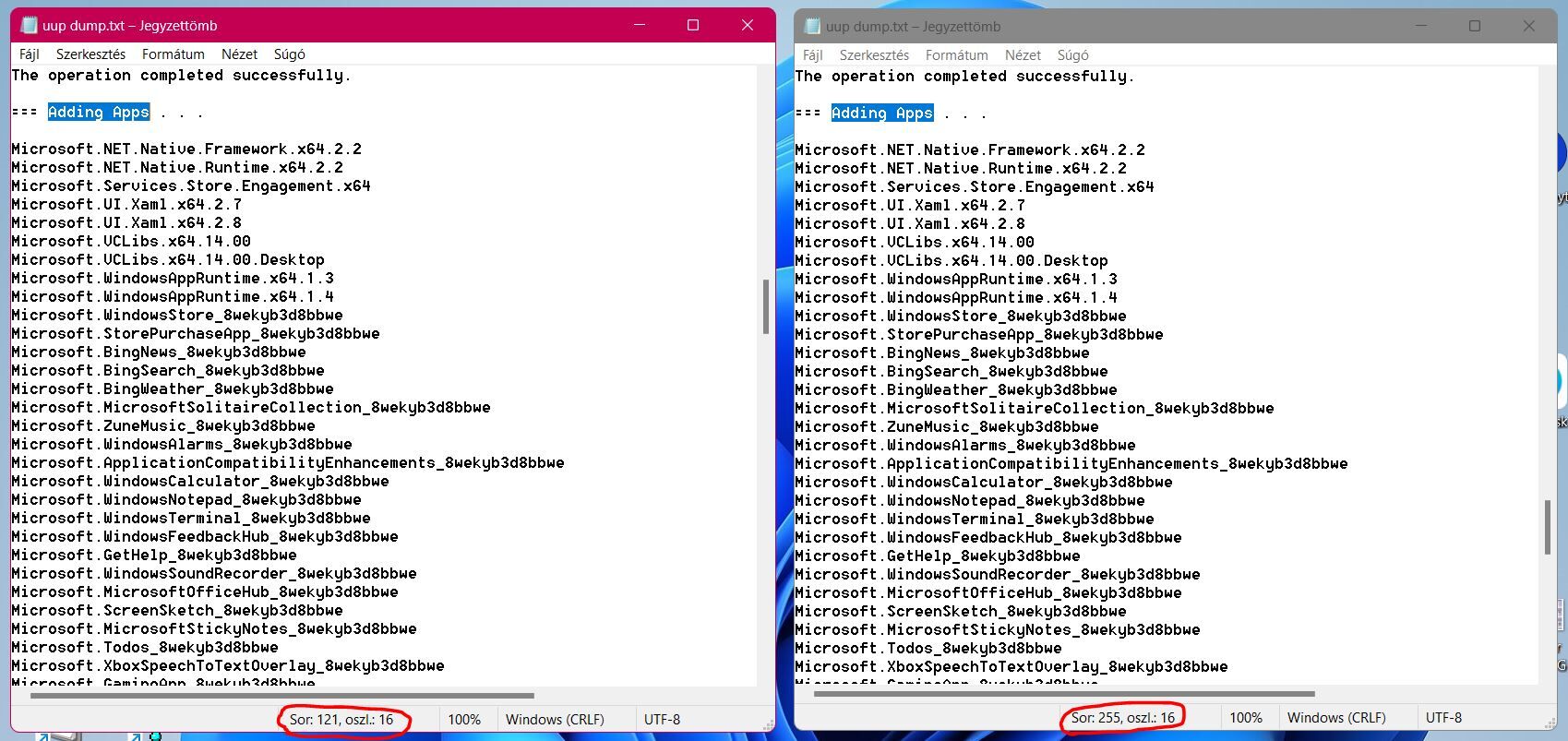Open Súgó menu in right Notepad window
The image size is (1568, 741).
1072,55
